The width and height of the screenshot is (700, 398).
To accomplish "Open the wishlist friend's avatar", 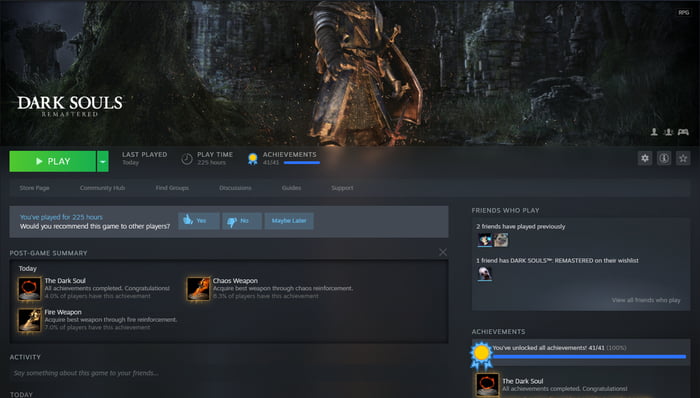I will (x=484, y=274).
